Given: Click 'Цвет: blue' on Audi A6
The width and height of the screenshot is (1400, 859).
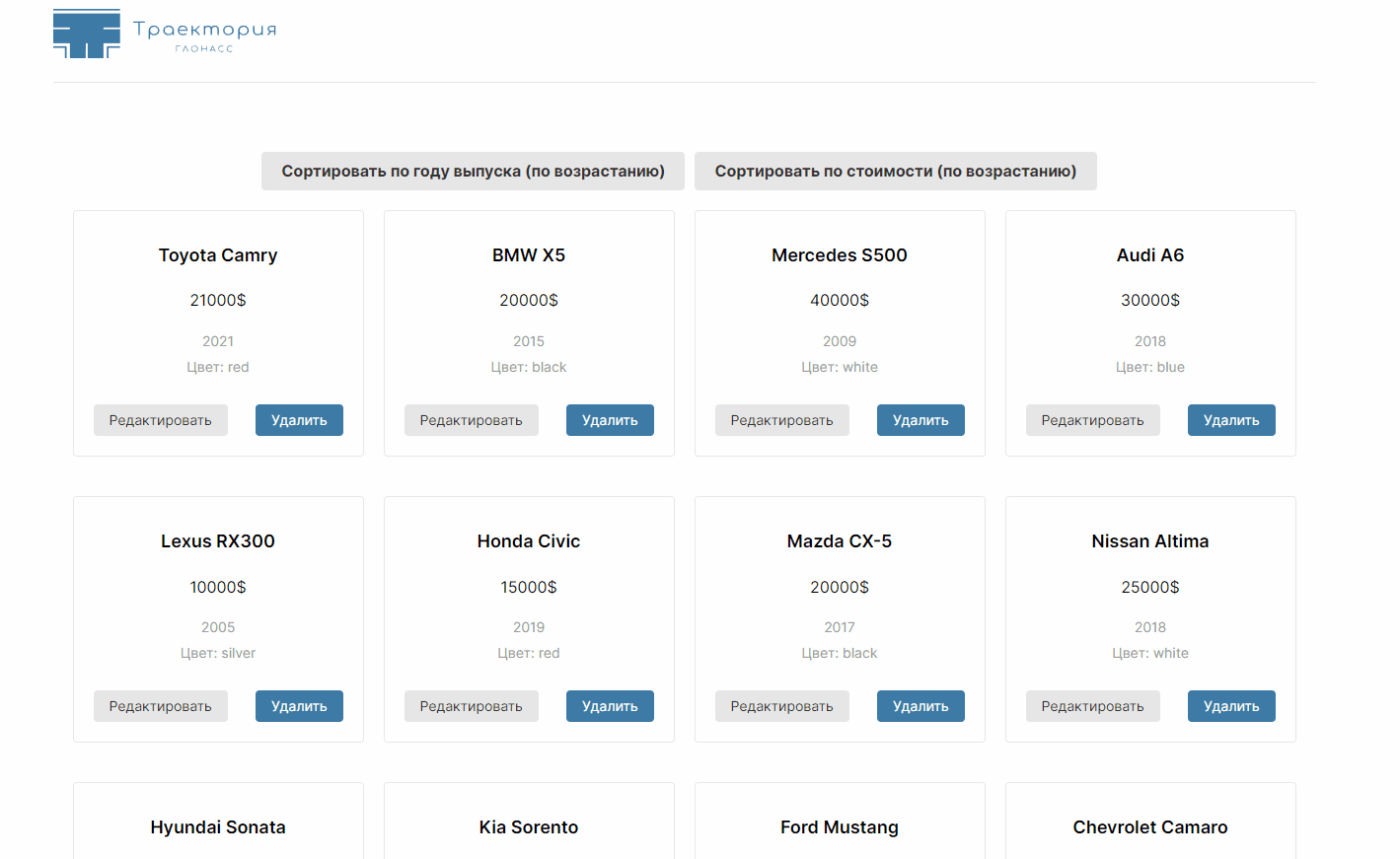Looking at the screenshot, I should point(1150,367).
